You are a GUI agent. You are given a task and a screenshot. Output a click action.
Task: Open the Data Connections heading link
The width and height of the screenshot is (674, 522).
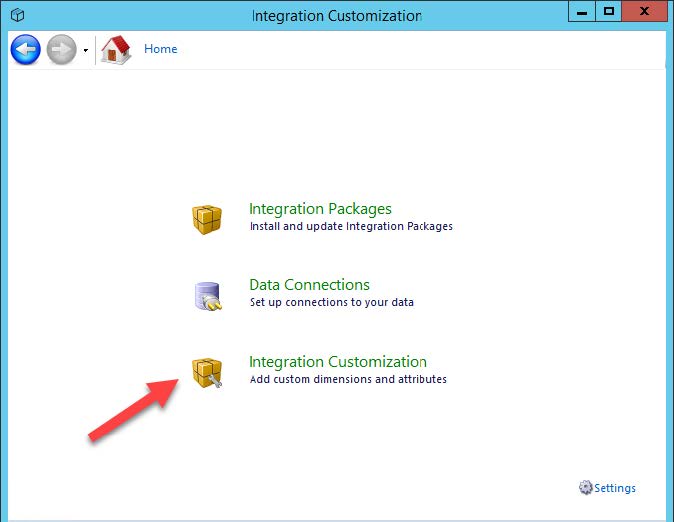coord(309,285)
